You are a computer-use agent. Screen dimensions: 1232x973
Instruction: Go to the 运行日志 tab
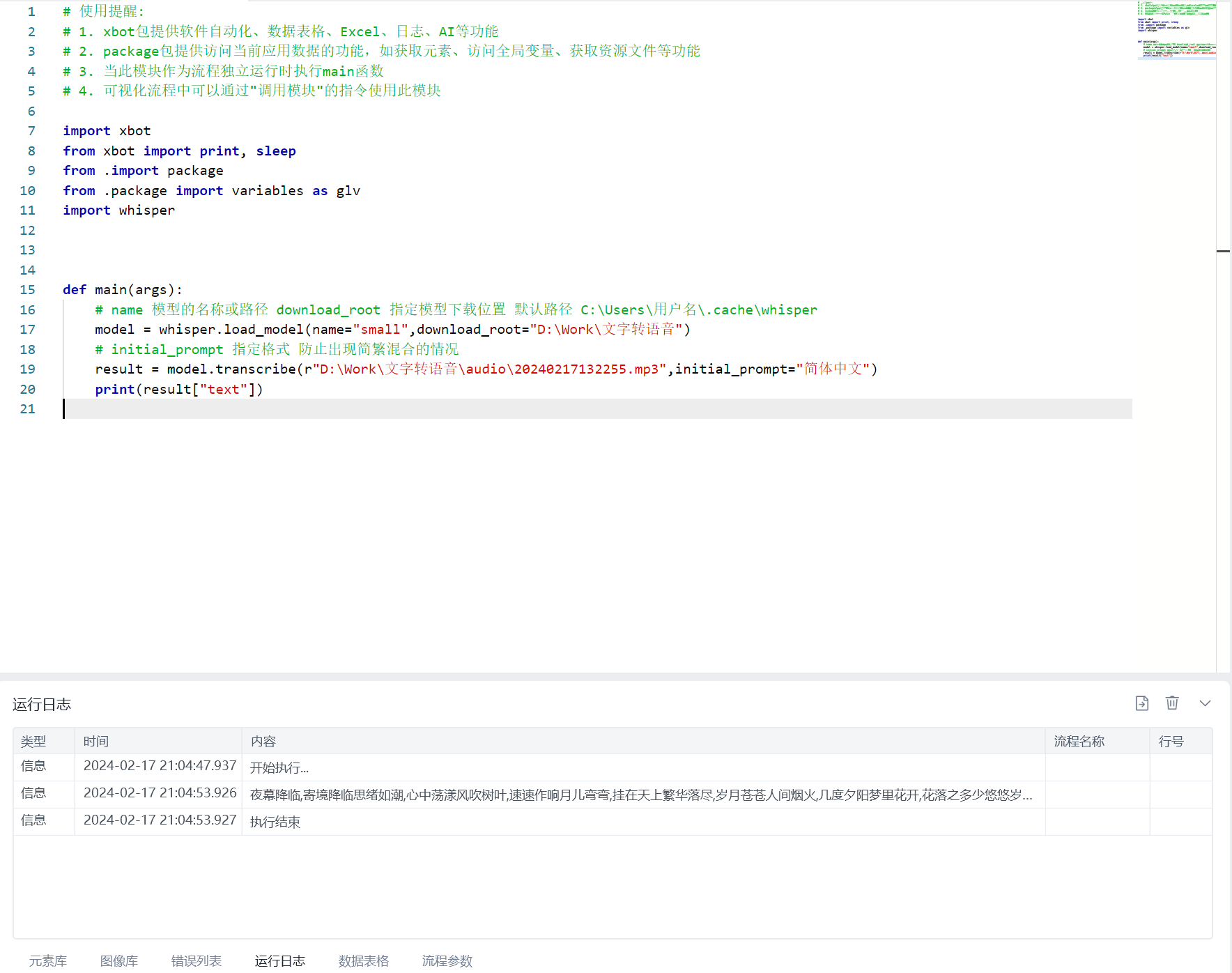point(279,960)
